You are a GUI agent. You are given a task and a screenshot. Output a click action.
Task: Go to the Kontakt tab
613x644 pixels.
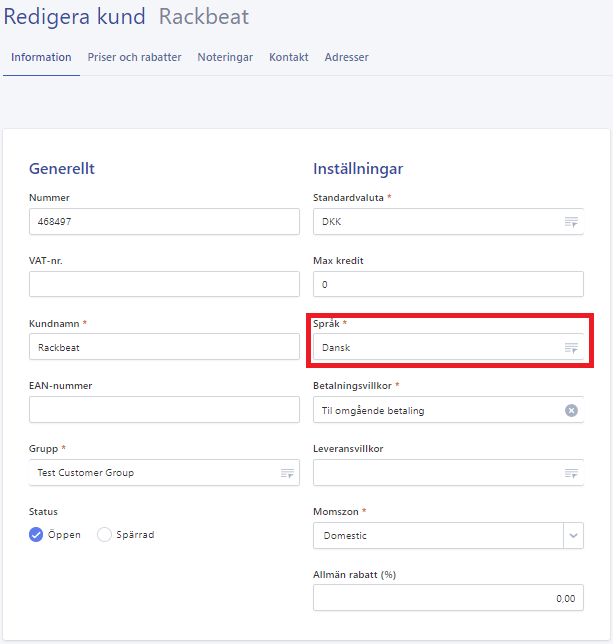click(288, 57)
